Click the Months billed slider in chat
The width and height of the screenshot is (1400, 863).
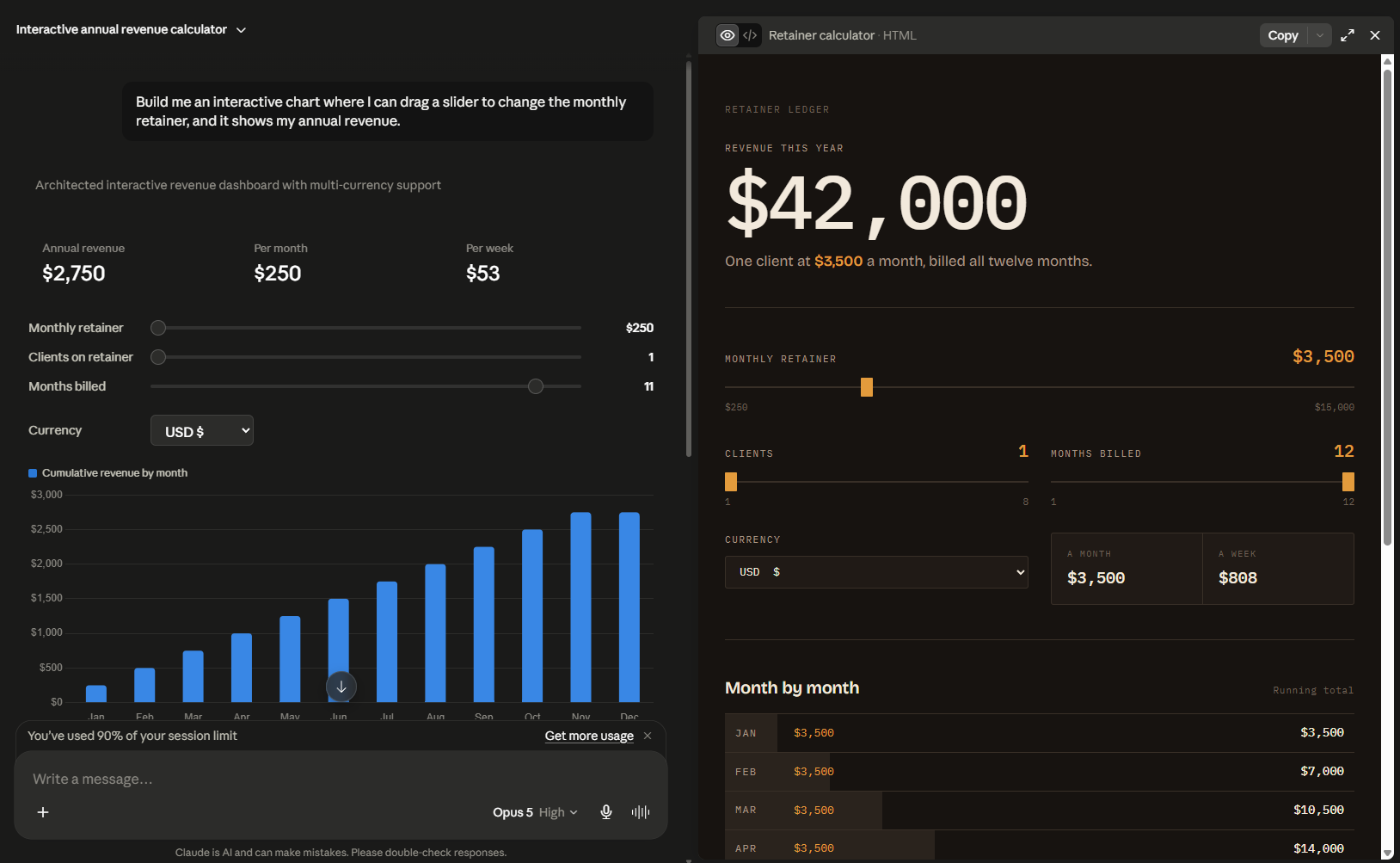click(365, 386)
